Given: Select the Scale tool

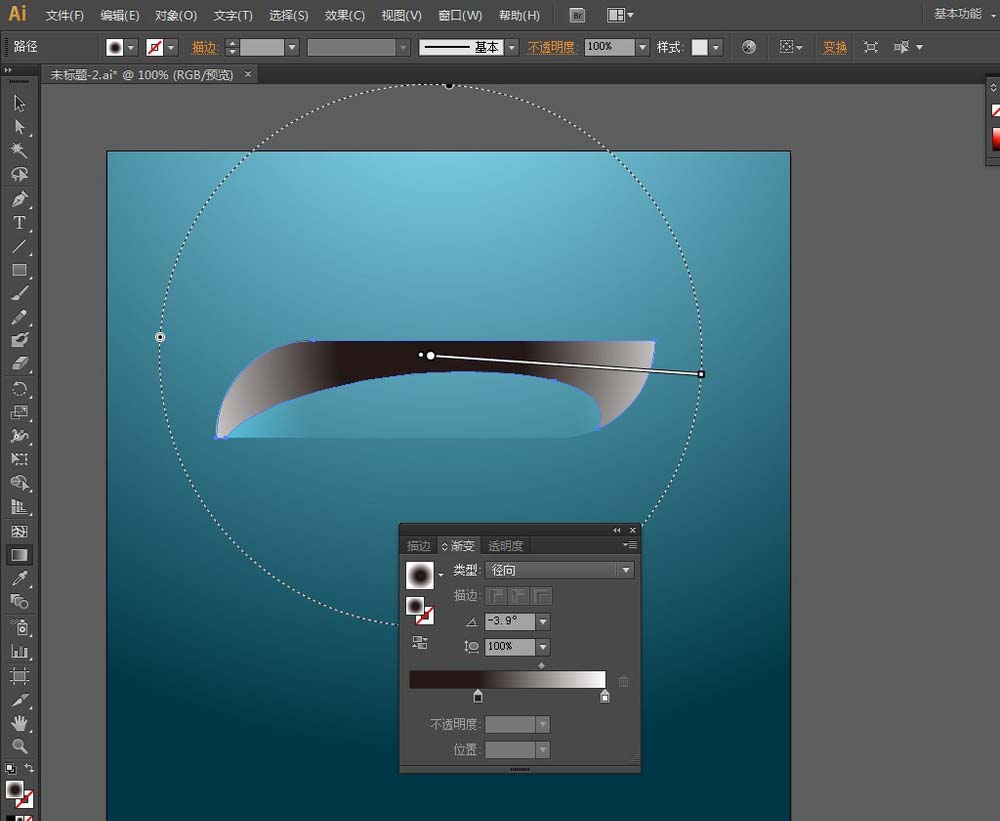Looking at the screenshot, I should 19,412.
